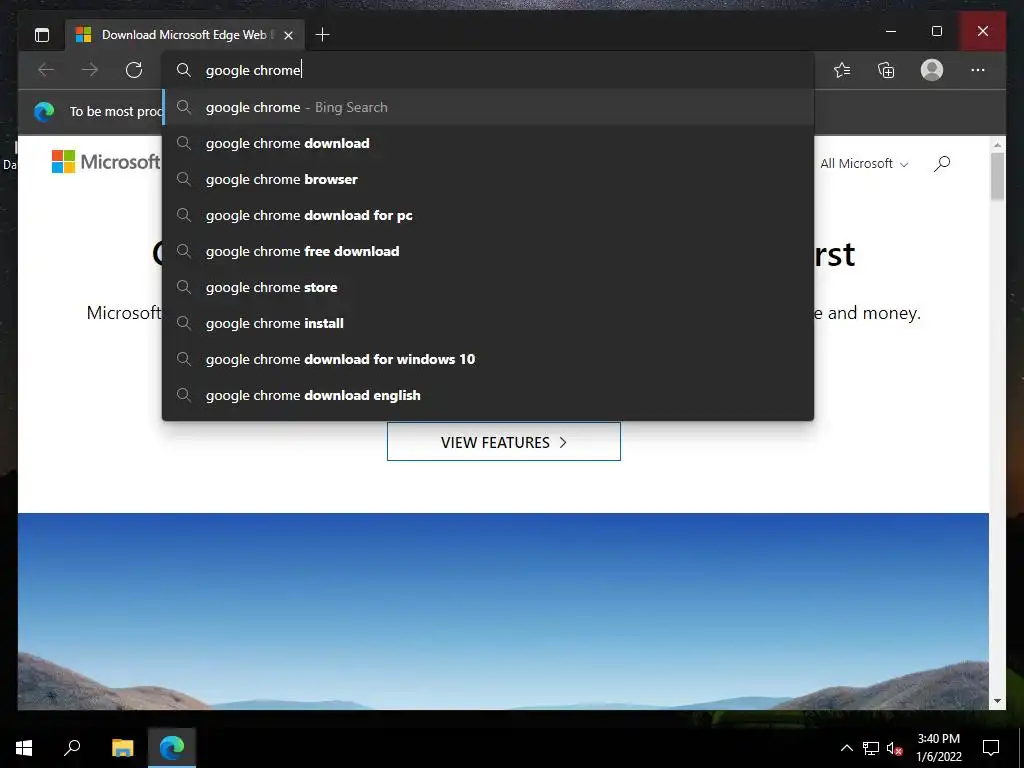Click the VIEW FEATURES button

coord(504,441)
